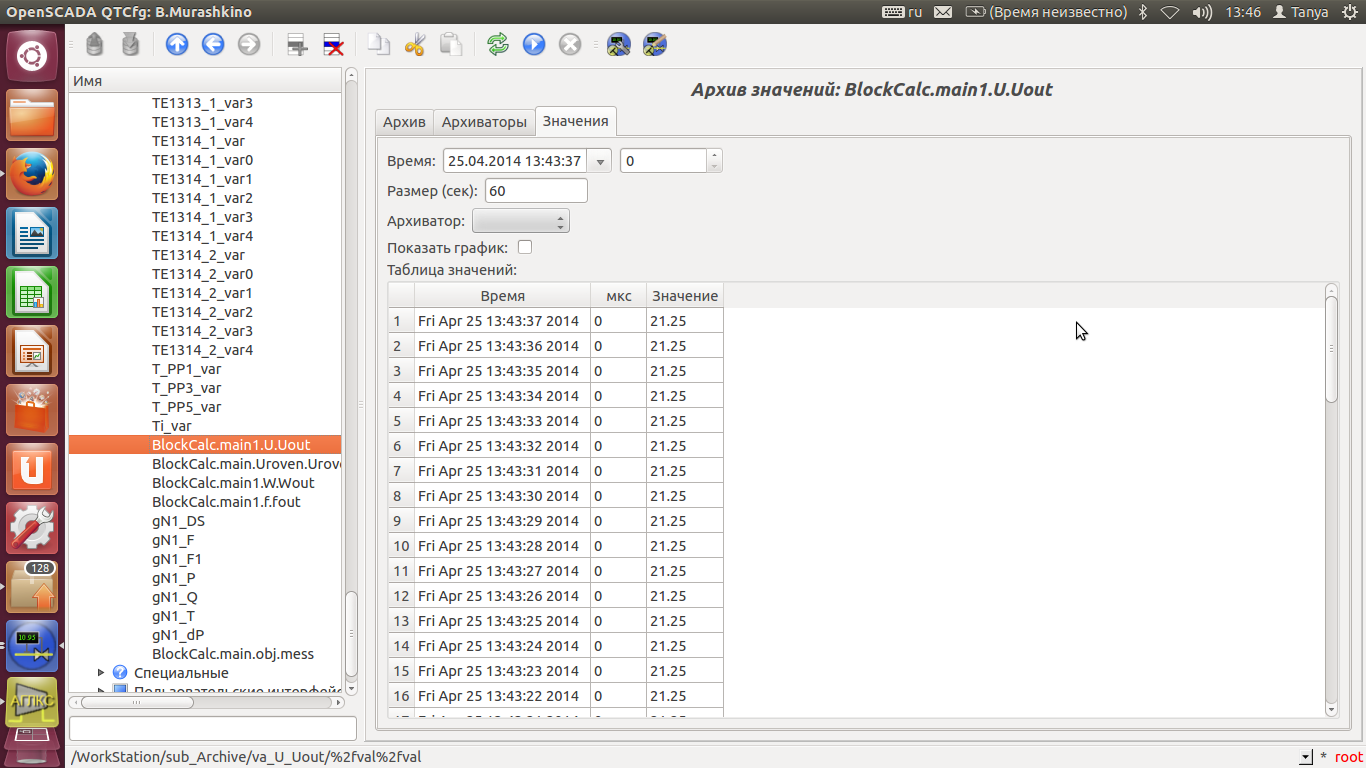Switch to the Архиваторы tab
This screenshot has height=768, width=1366.
coord(484,122)
